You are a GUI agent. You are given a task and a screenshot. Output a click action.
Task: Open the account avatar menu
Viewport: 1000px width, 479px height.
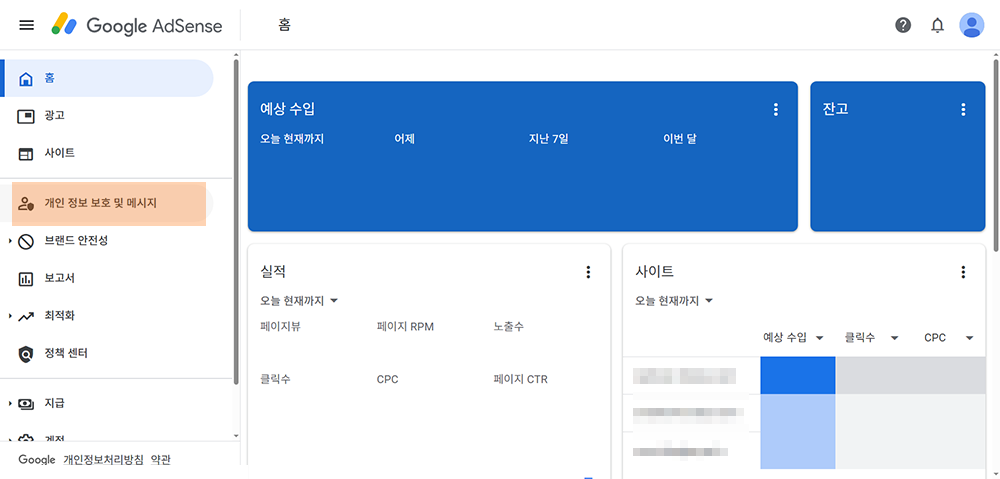point(972,26)
